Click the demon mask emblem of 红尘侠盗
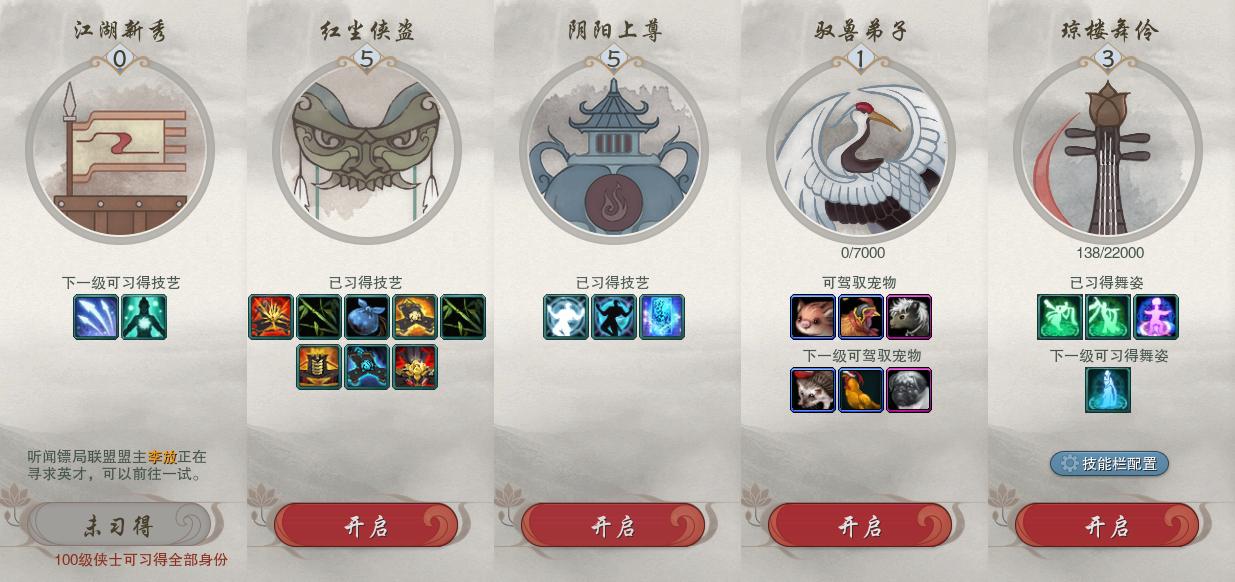The width and height of the screenshot is (1235, 582). coord(366,148)
